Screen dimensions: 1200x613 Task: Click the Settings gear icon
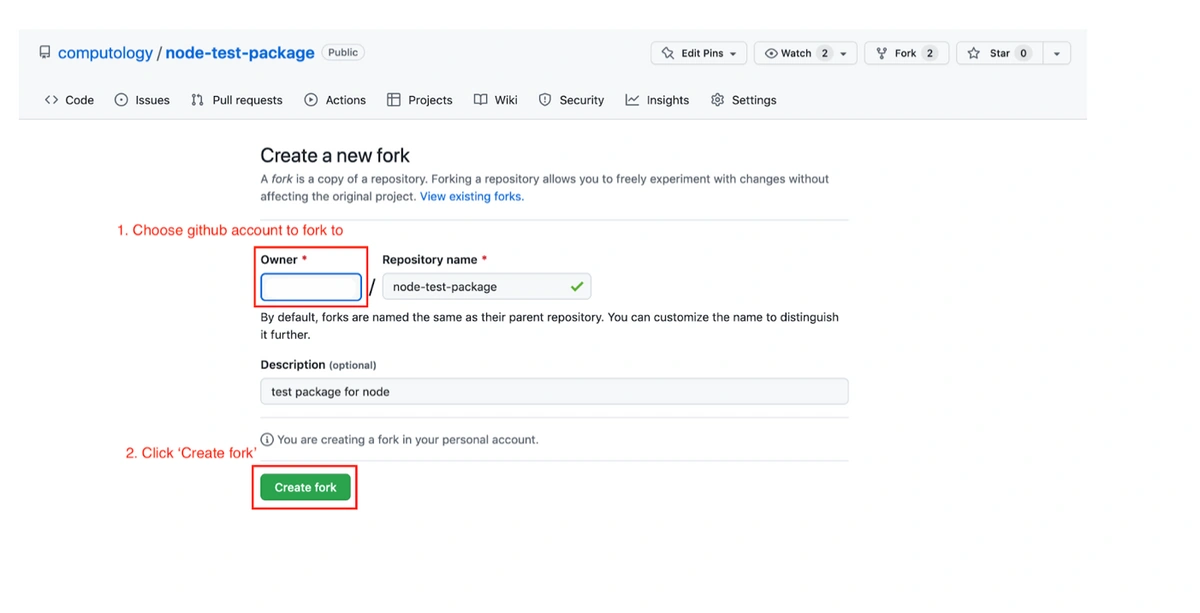pyautogui.click(x=717, y=100)
